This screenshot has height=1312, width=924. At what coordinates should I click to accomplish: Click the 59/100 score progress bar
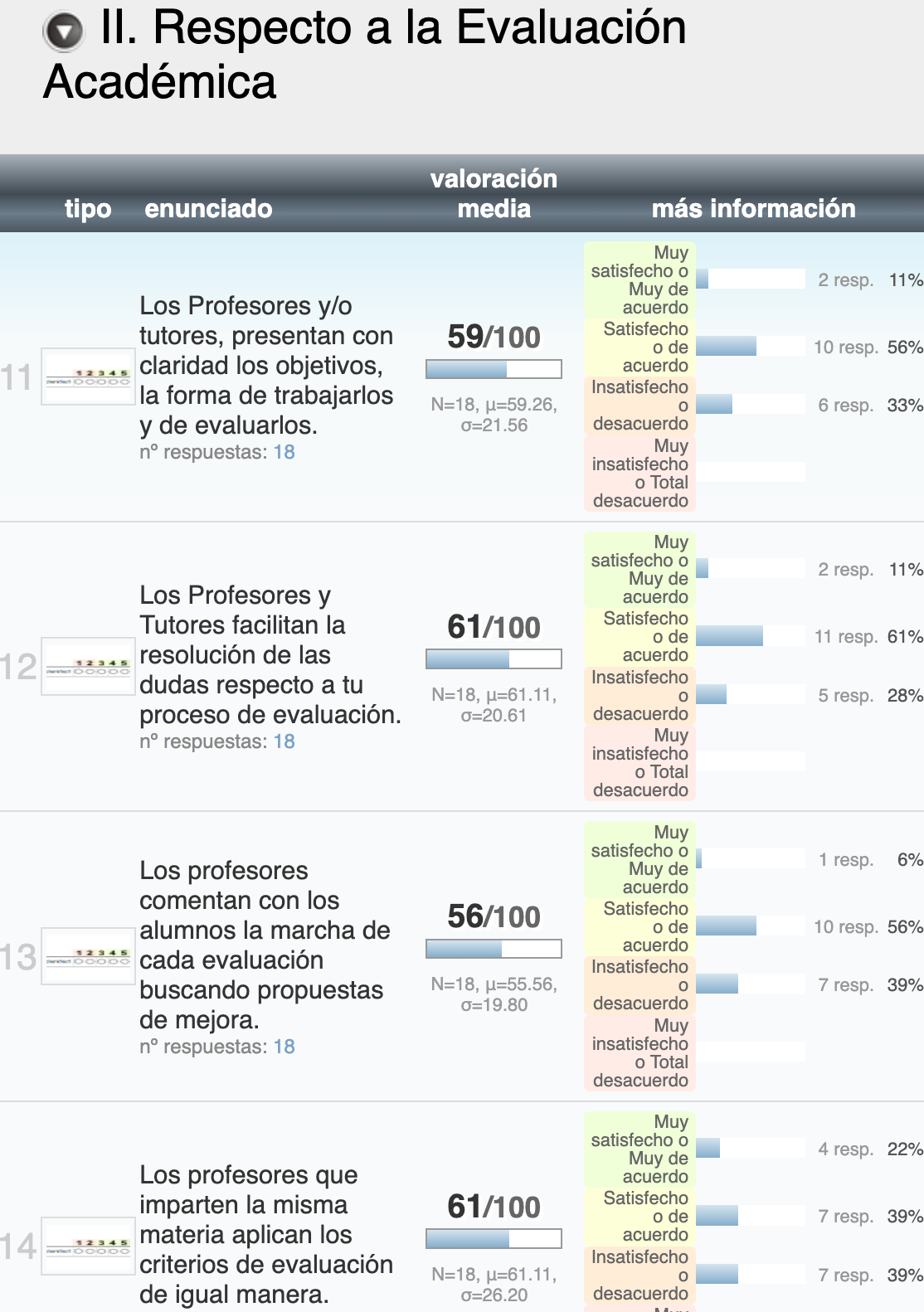coord(494,369)
